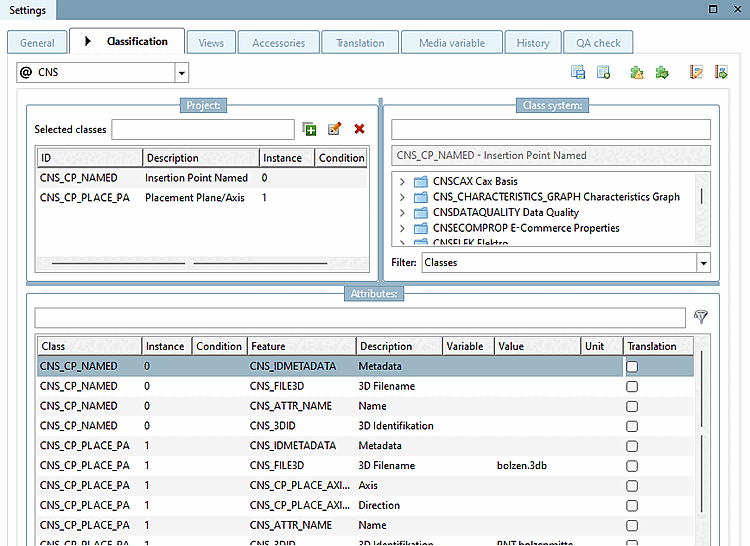Enable Translation checkbox for CNS_IDMETADATA first row

[632, 367]
